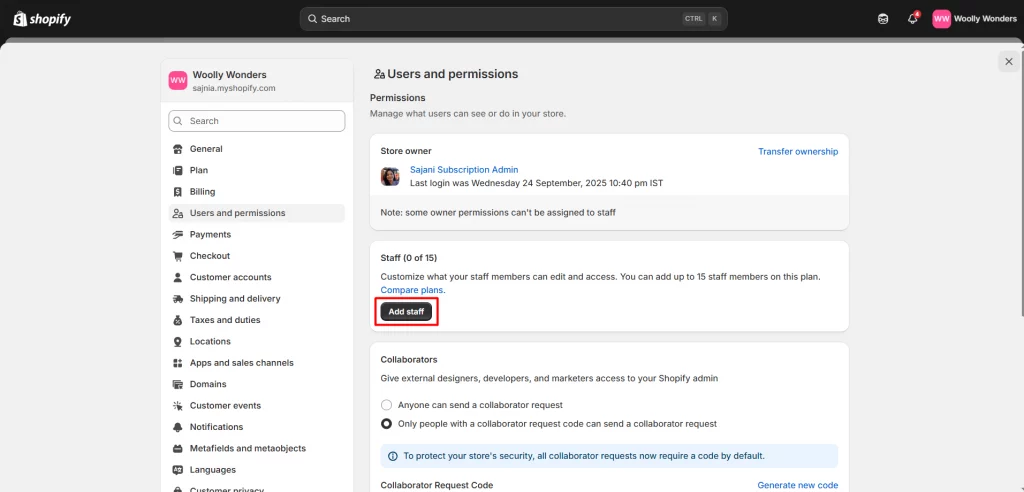This screenshot has width=1024, height=492.
Task: Close the settings panel
Action: (x=1009, y=61)
